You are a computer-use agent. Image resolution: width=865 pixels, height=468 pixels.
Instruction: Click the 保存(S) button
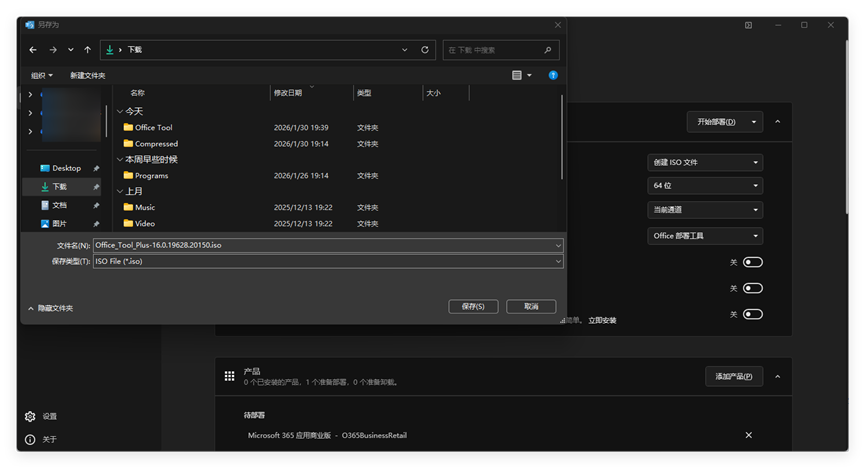[473, 306]
